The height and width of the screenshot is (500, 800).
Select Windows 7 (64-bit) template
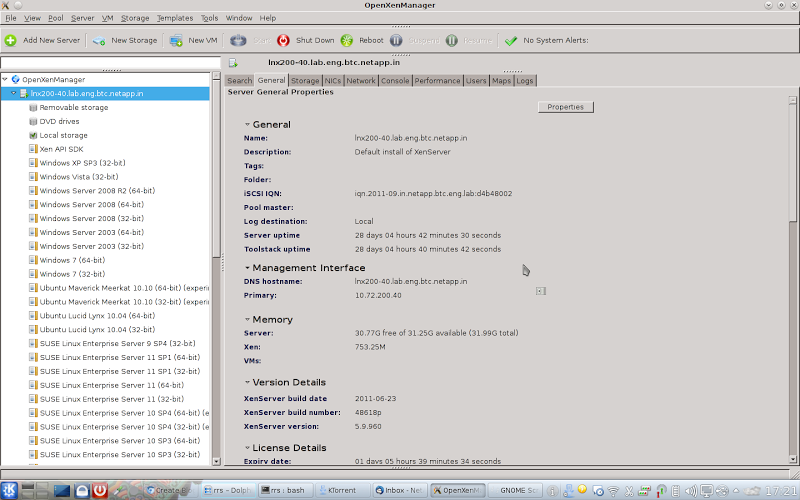(72, 260)
